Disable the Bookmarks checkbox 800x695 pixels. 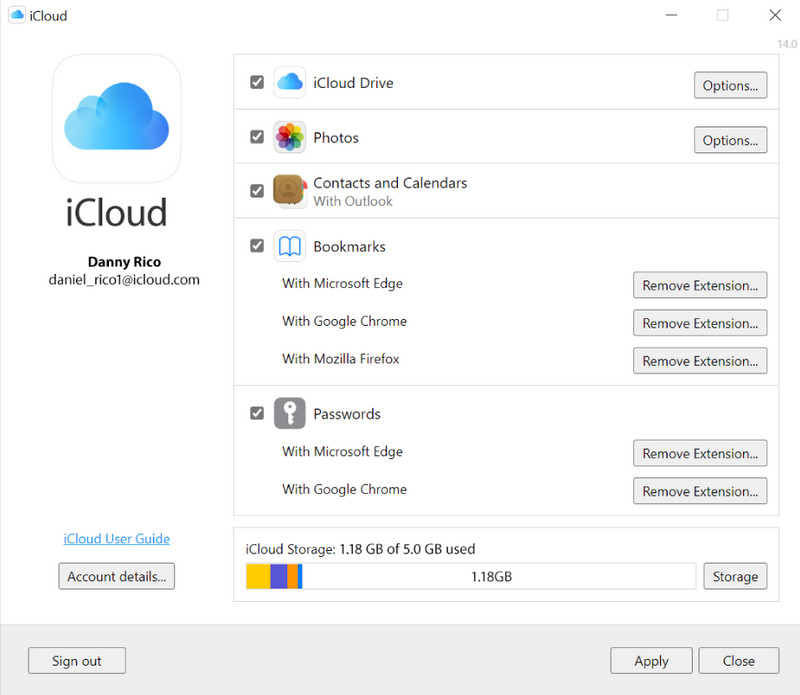click(257, 246)
